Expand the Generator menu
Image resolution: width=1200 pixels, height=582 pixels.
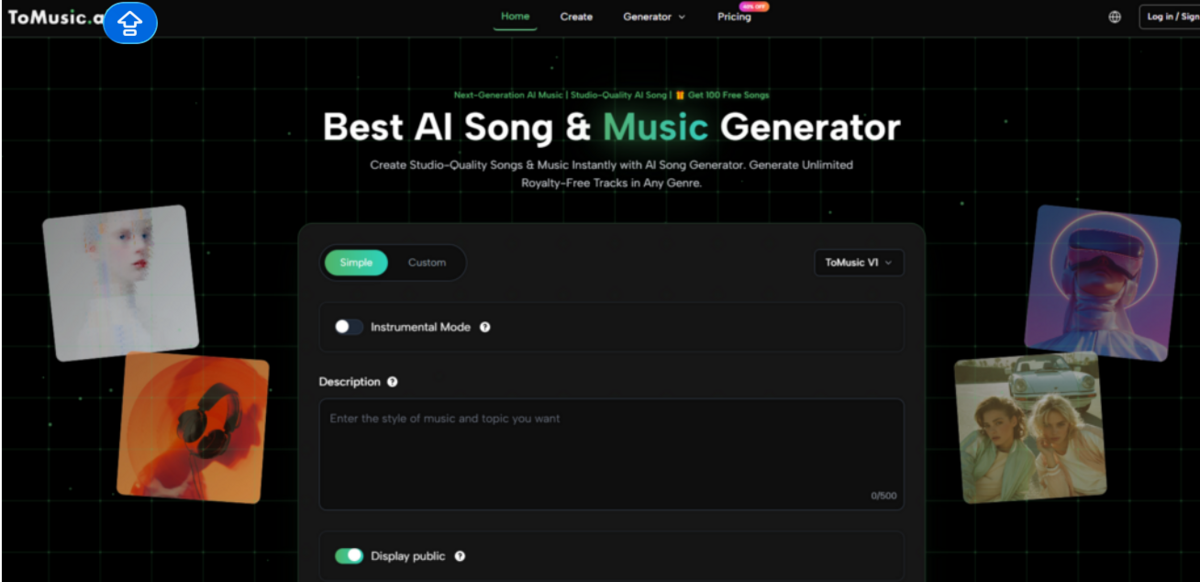[x=654, y=17]
